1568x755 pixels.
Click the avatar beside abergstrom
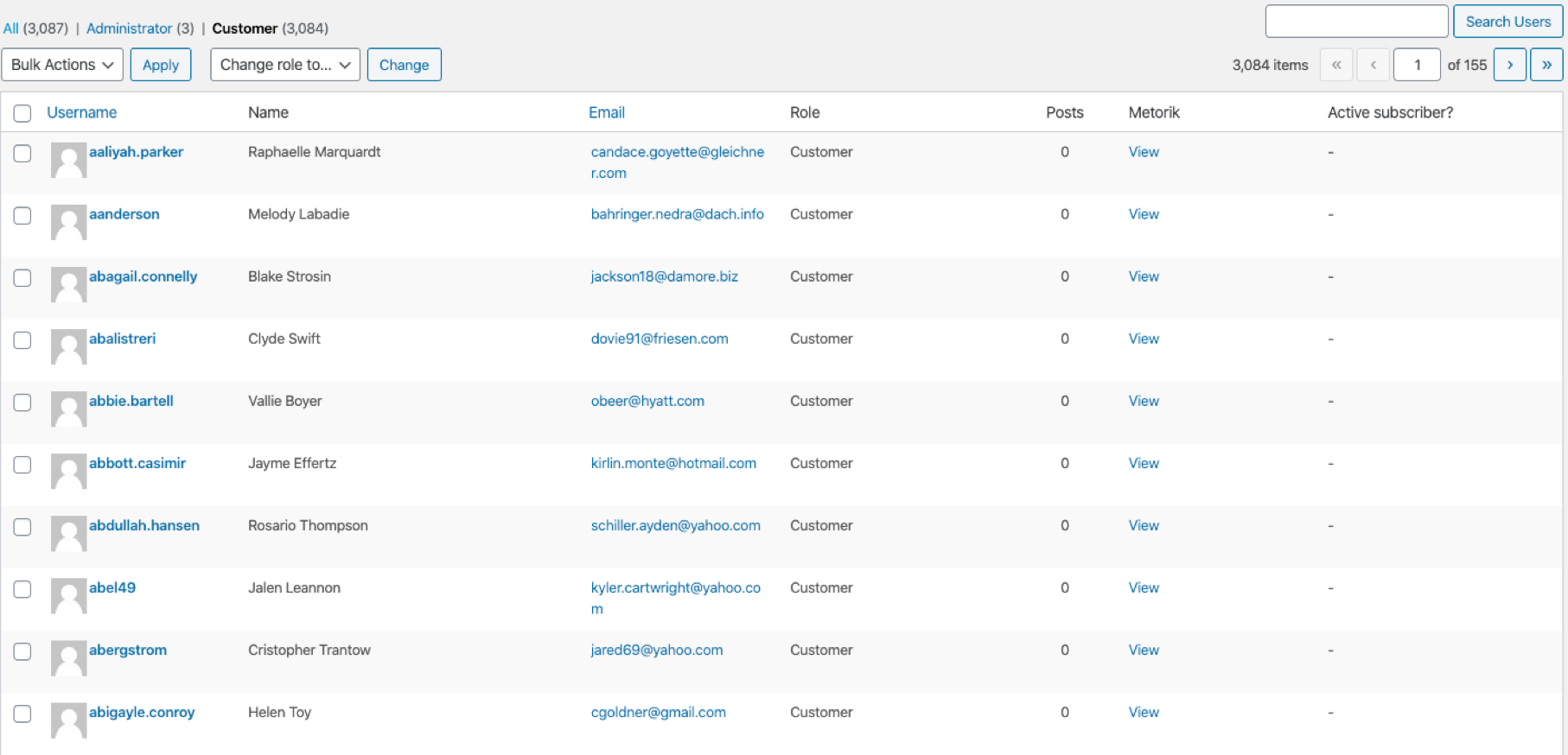click(x=68, y=658)
